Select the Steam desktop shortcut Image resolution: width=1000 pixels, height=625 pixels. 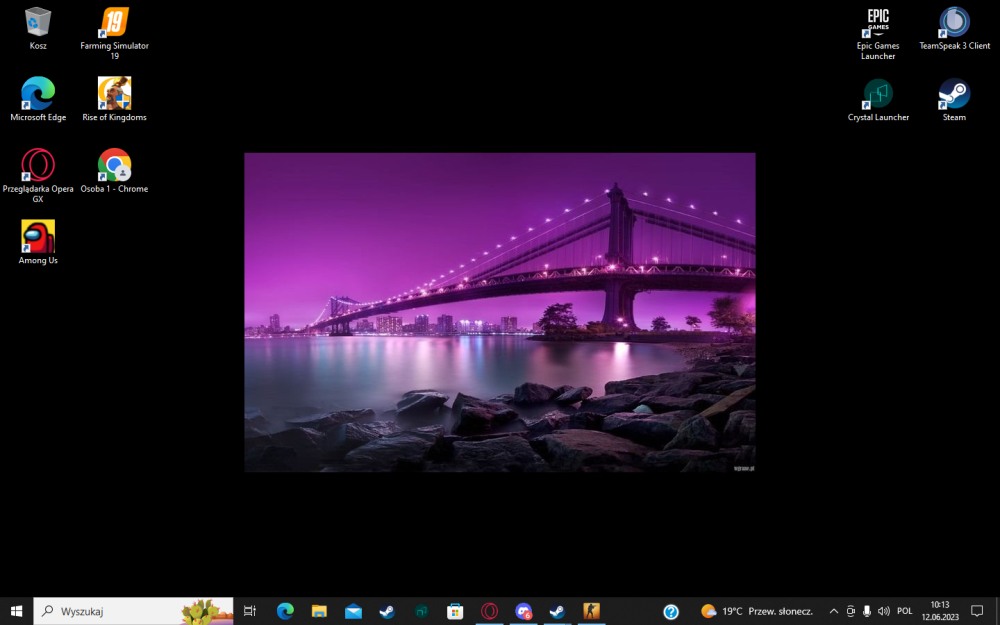(x=954, y=99)
